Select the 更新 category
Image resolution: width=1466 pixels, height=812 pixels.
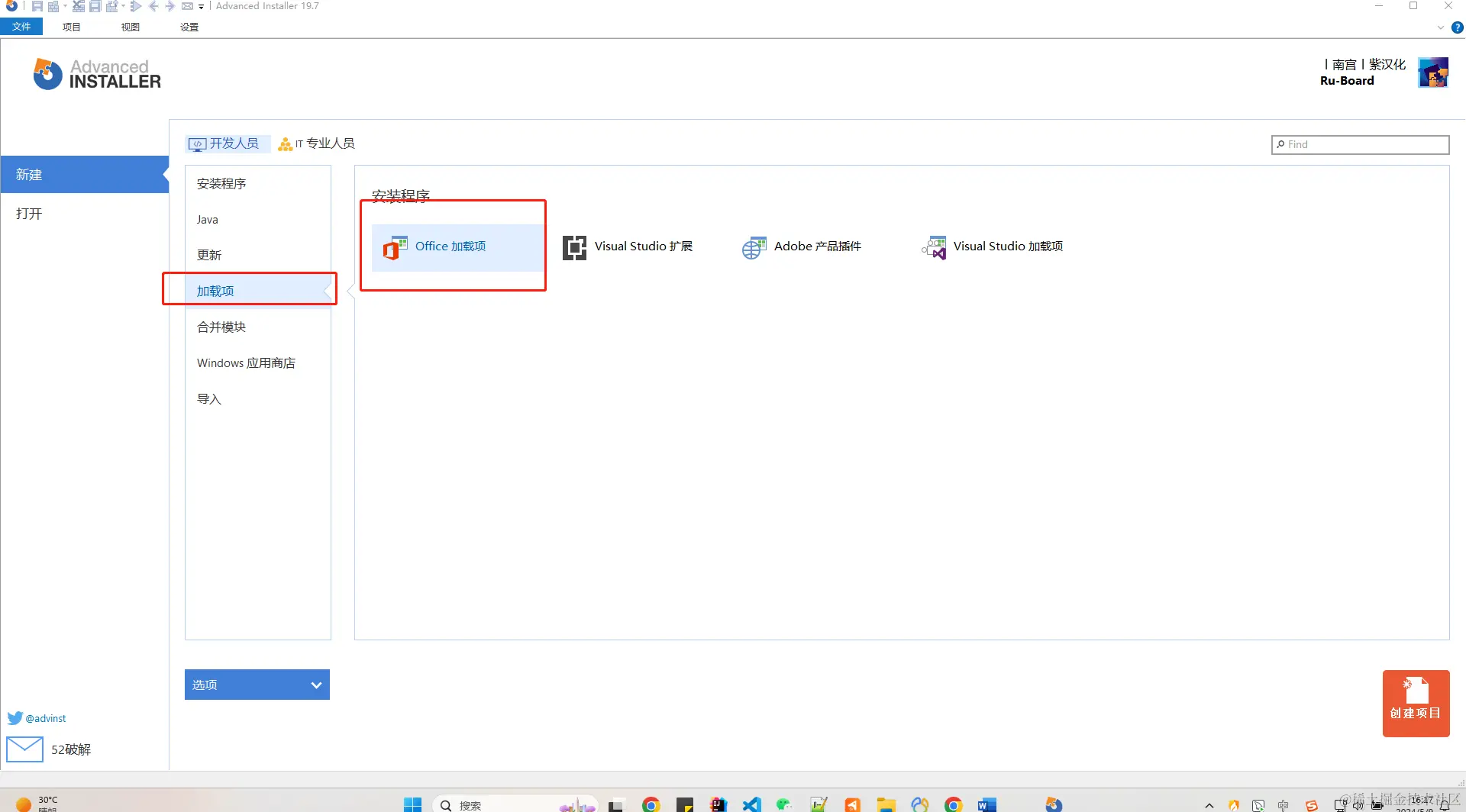coord(257,256)
